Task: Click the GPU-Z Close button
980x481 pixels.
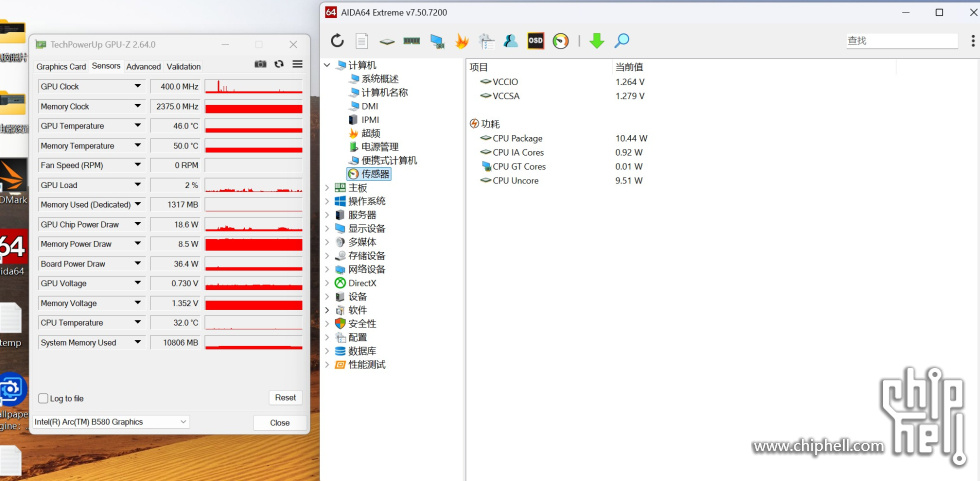Action: pyautogui.click(x=280, y=423)
